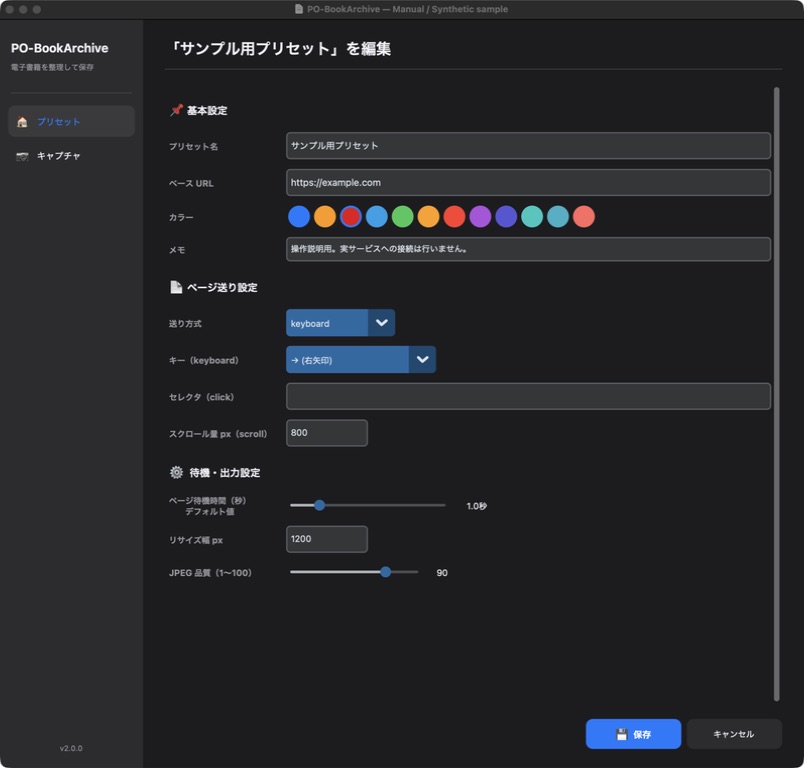Open the プリセット sidebar section
This screenshot has height=768, width=804.
[71, 122]
